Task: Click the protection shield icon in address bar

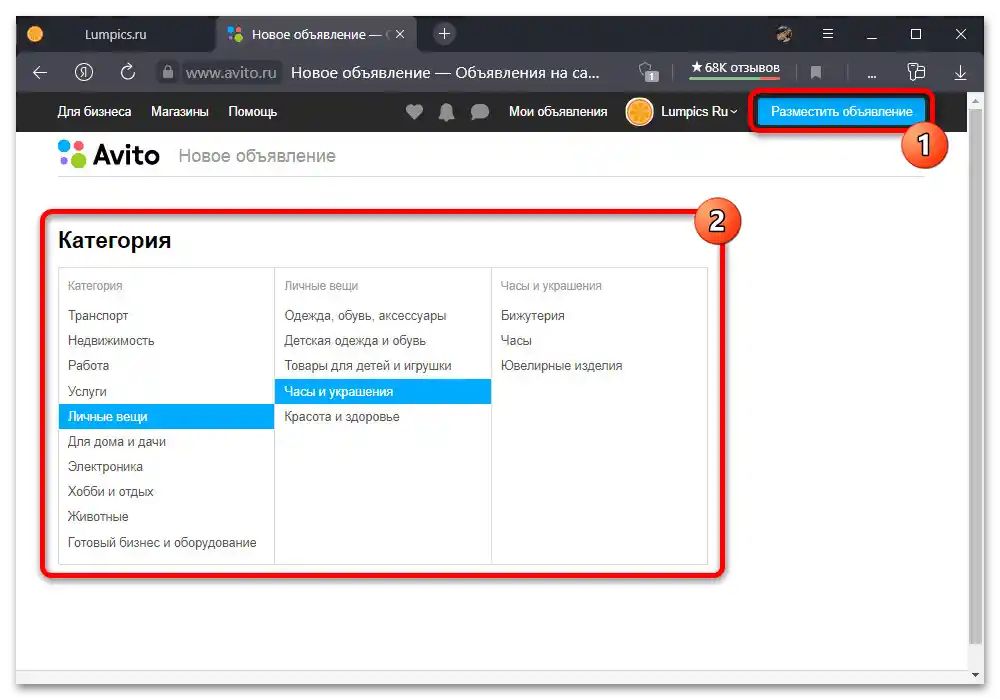Action: 648,72
